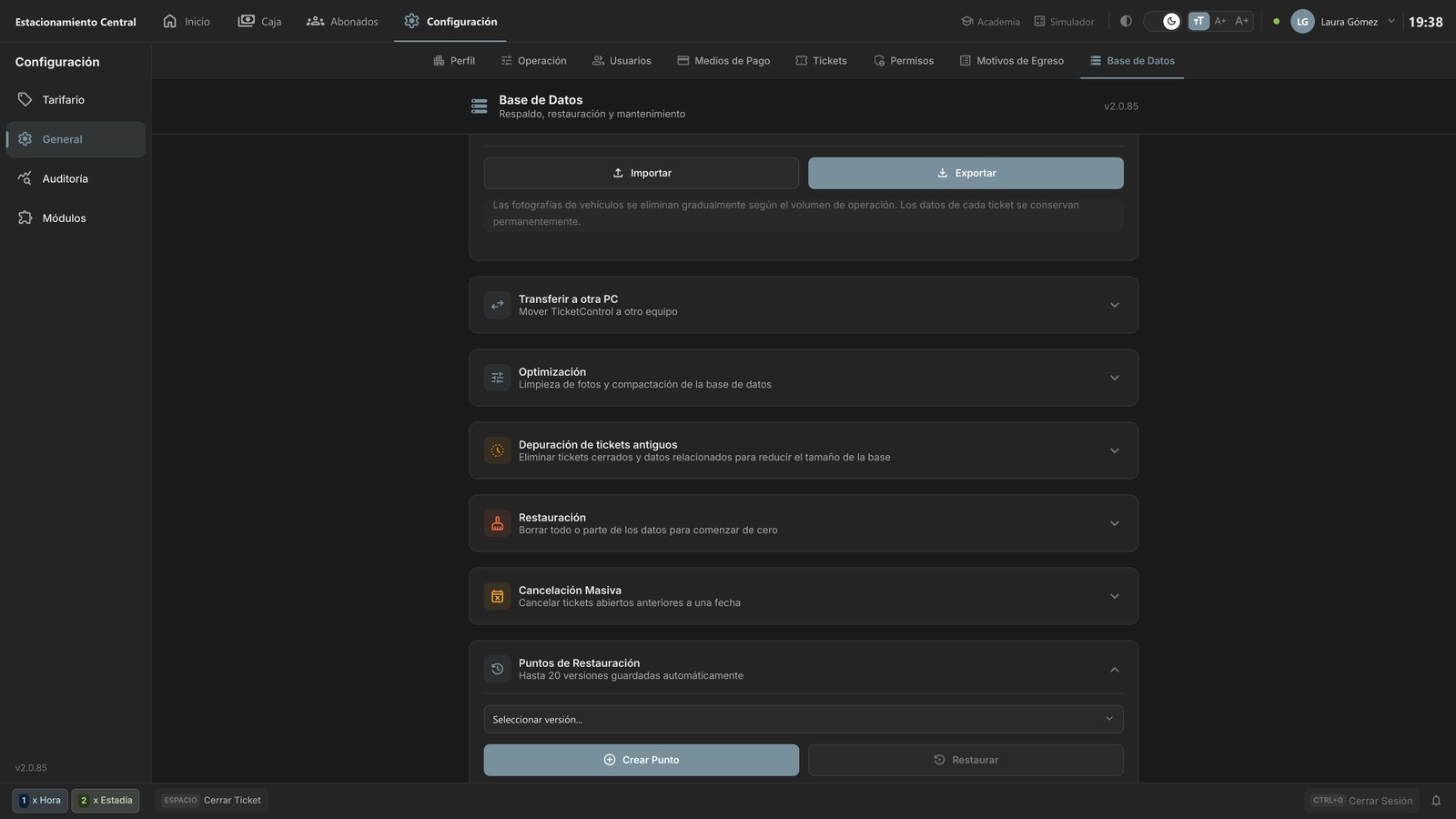Switch to Operación tab
Screen dimensions: 1456x819
pos(533,60)
